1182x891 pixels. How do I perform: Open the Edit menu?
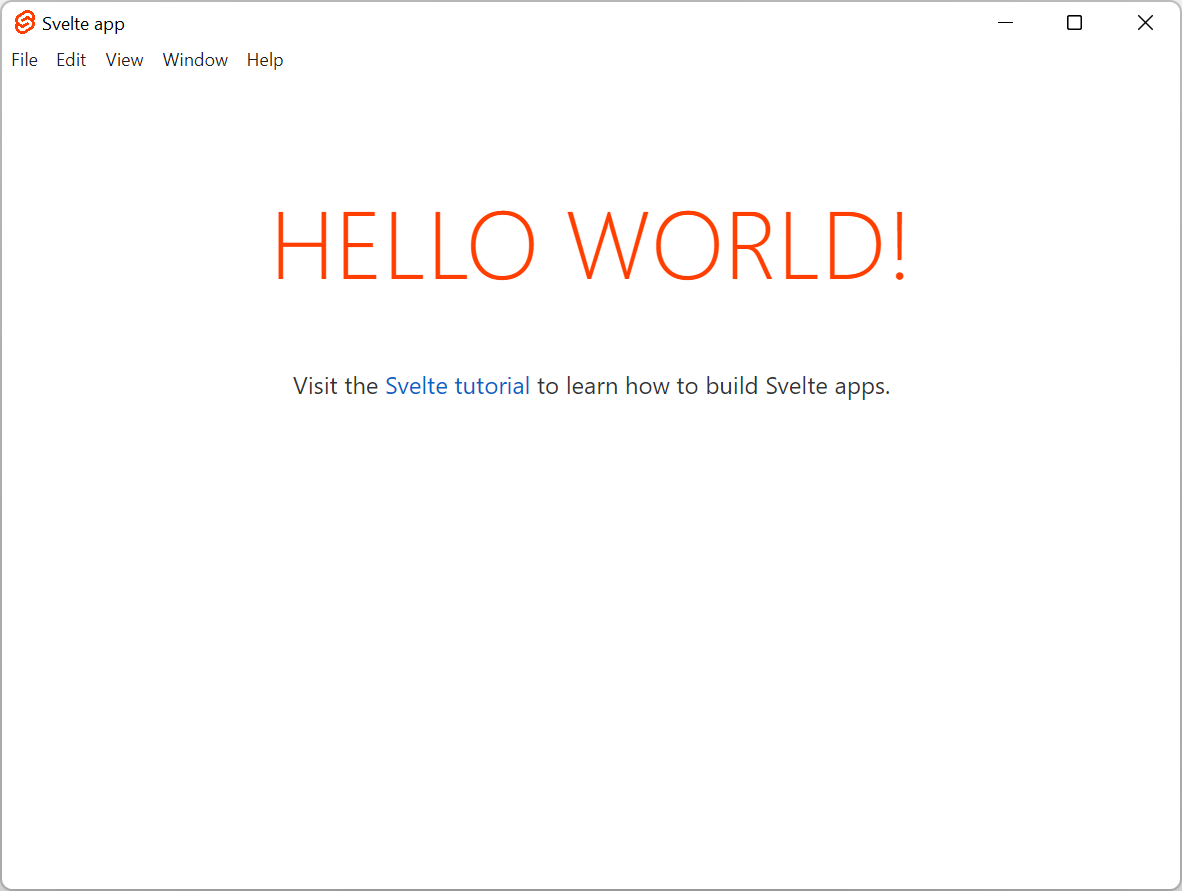tap(71, 60)
